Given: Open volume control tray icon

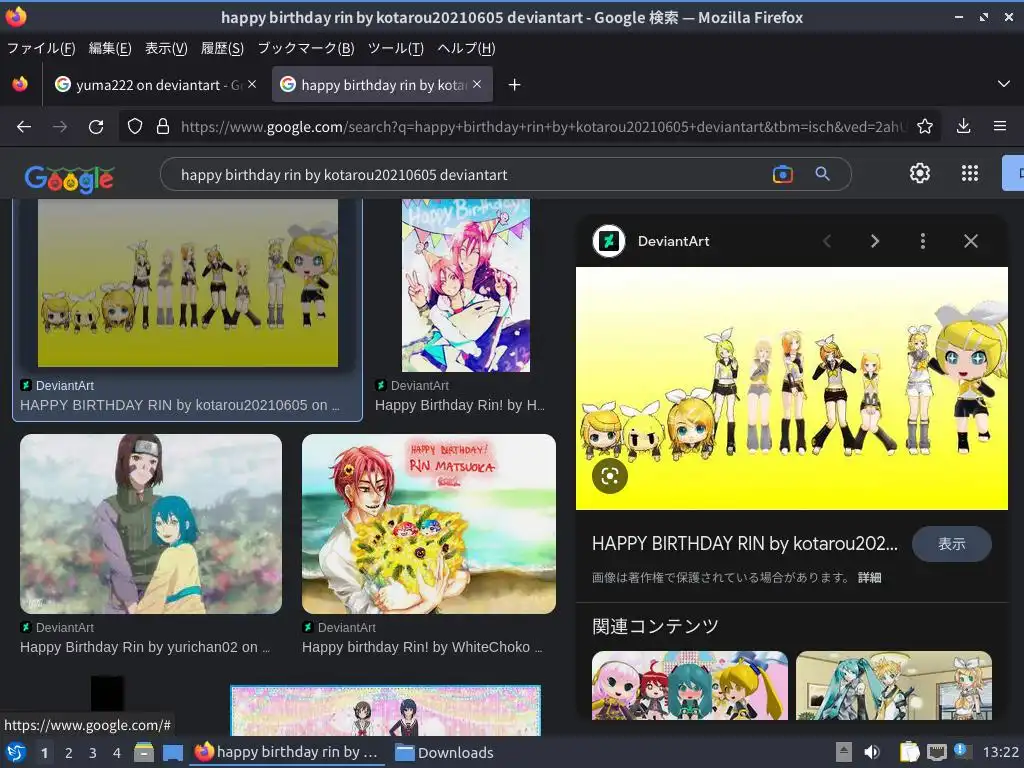Looking at the screenshot, I should coord(872,752).
